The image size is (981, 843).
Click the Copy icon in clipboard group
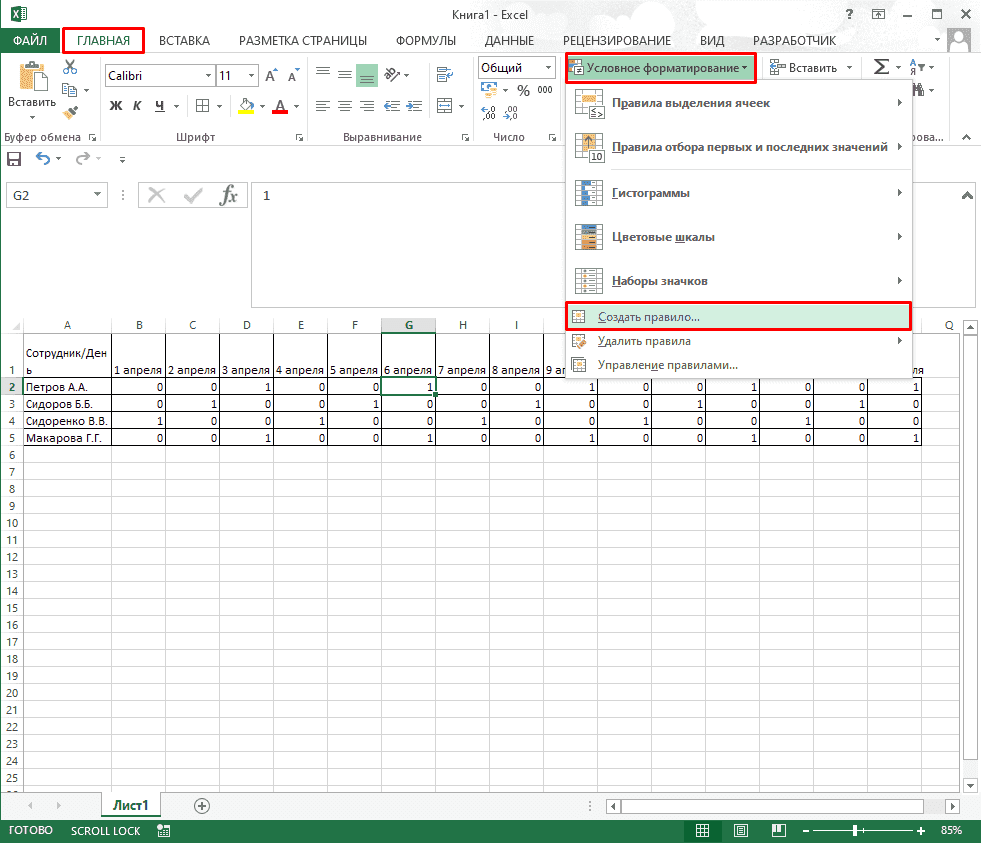point(69,90)
